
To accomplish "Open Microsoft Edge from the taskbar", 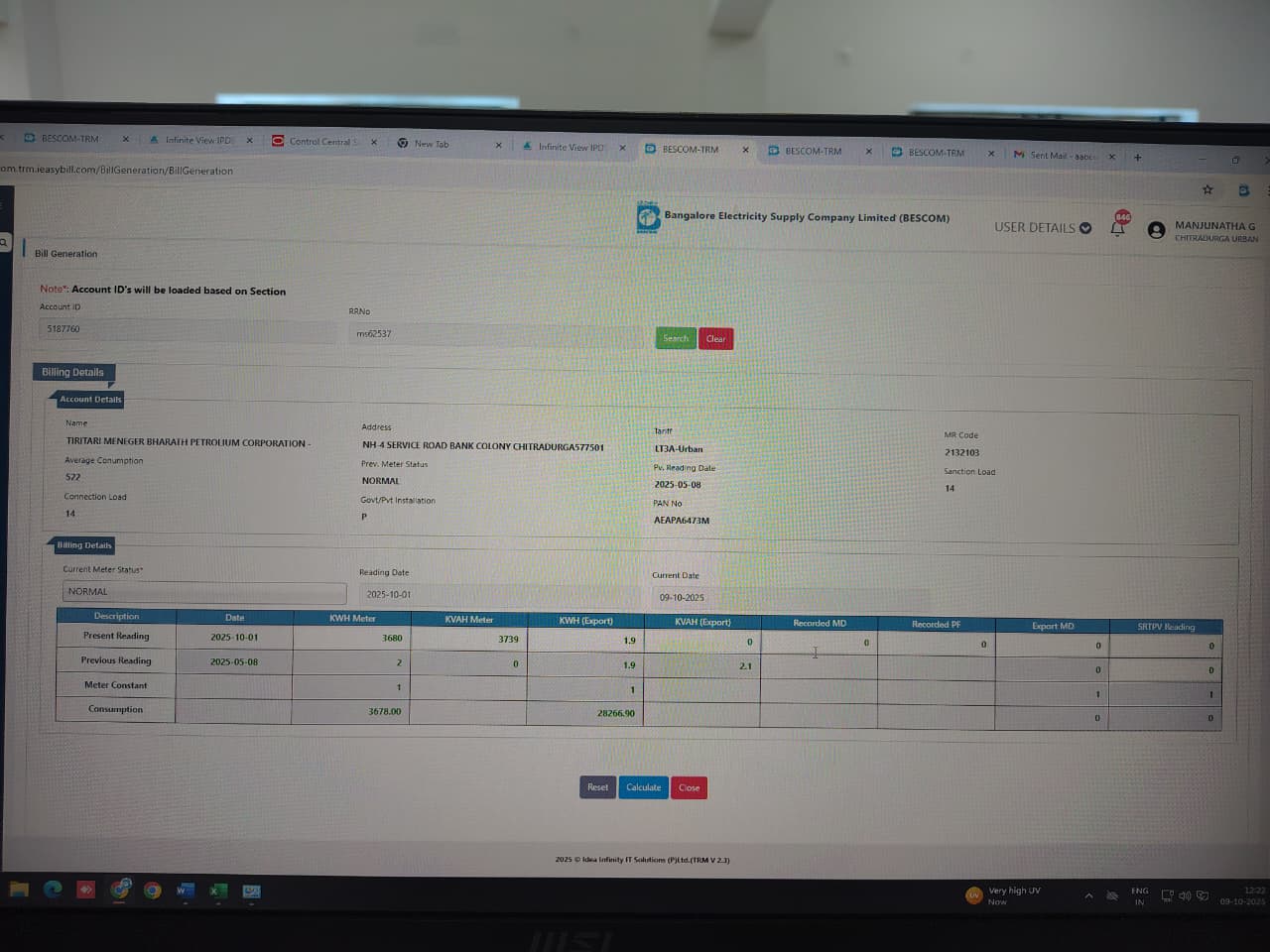I will pos(53,890).
